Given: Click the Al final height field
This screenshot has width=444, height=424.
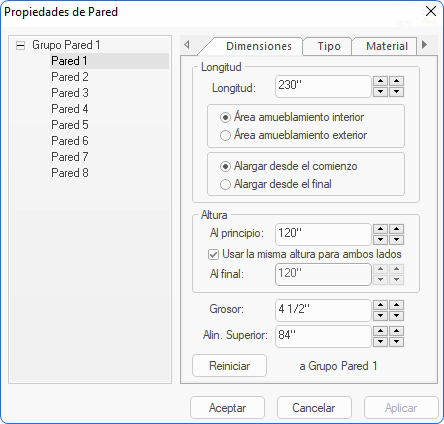Looking at the screenshot, I should click(x=323, y=274).
